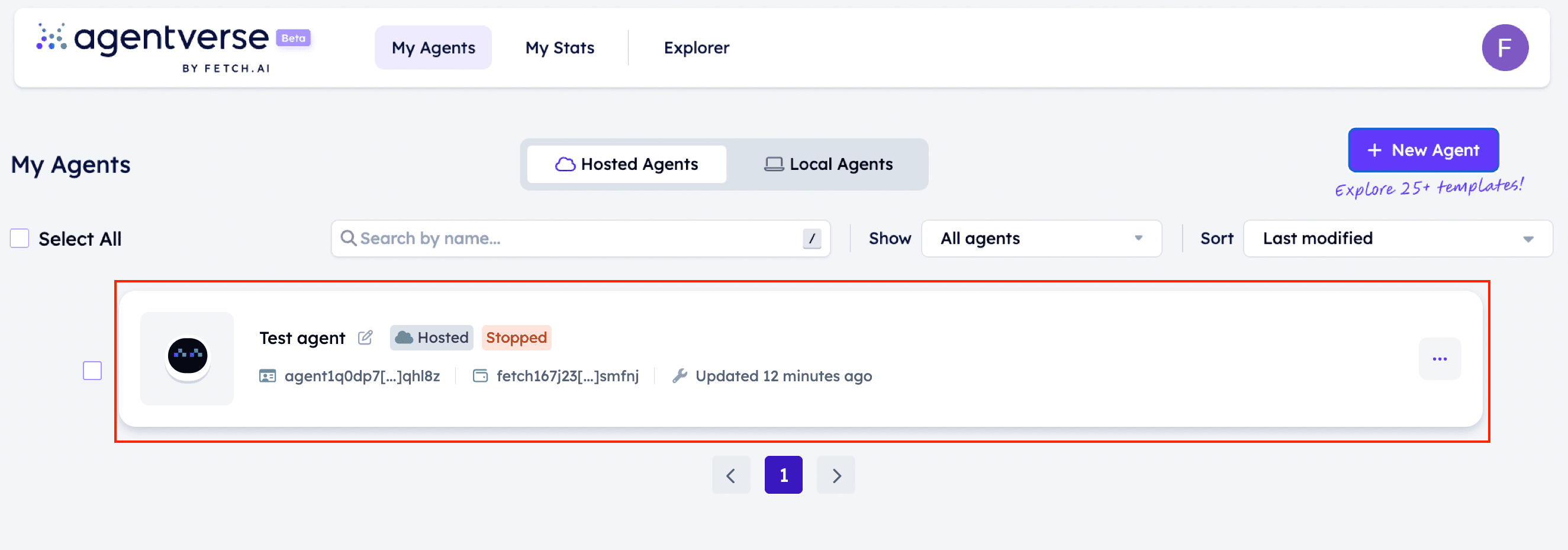Open the Show All agents dropdown
This screenshot has height=550, width=1568.
coord(1041,239)
